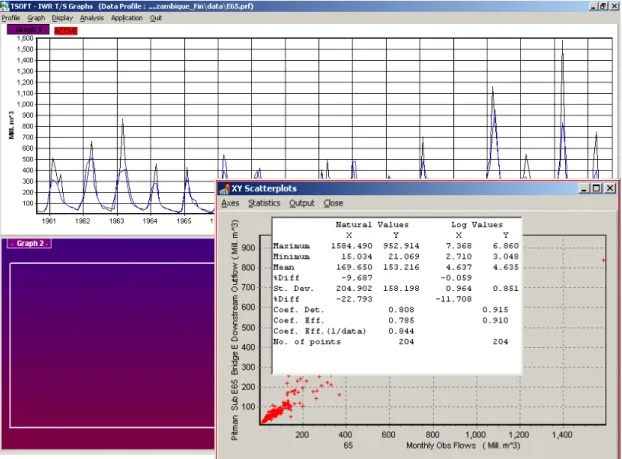The width and height of the screenshot is (622, 459).
Task: Close the TSOFT main window
Action: [x=613, y=6]
